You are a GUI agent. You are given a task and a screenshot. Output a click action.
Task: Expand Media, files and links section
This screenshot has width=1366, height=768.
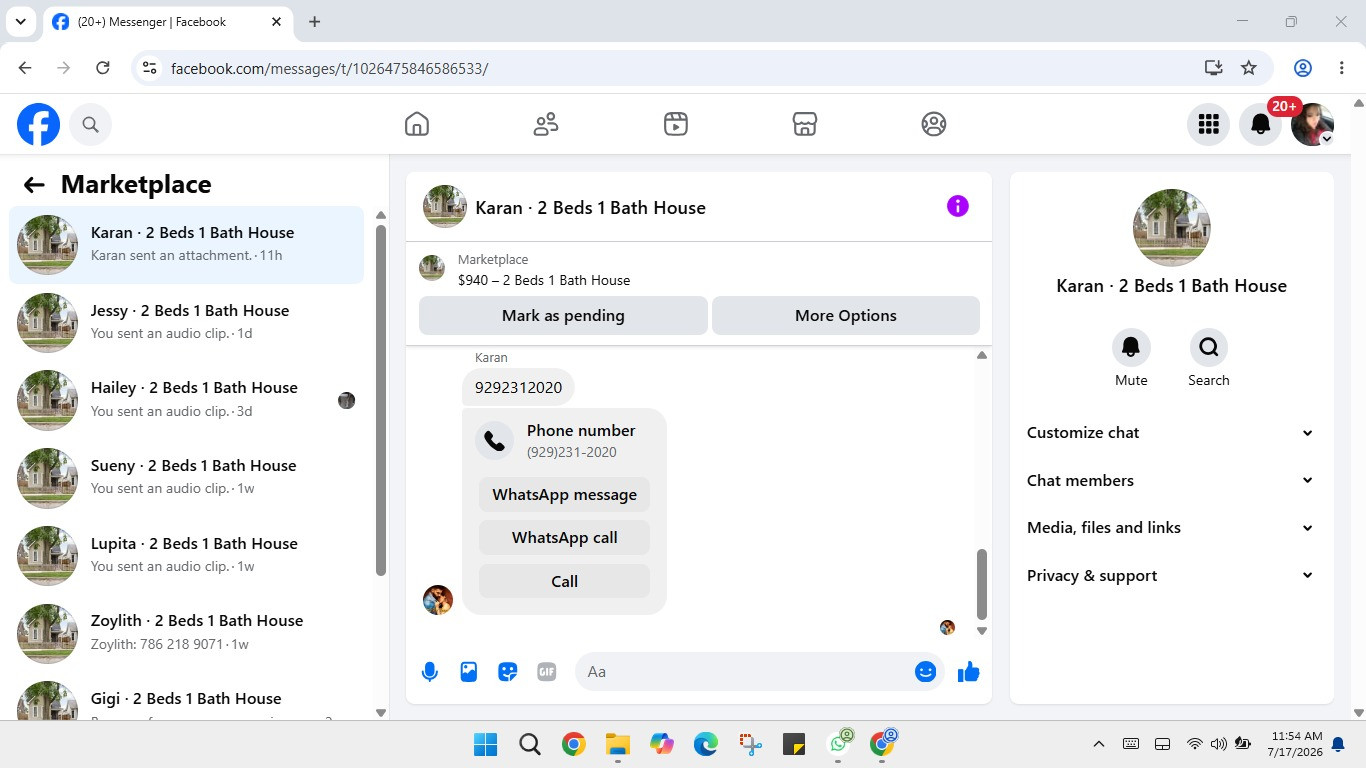click(x=1171, y=528)
